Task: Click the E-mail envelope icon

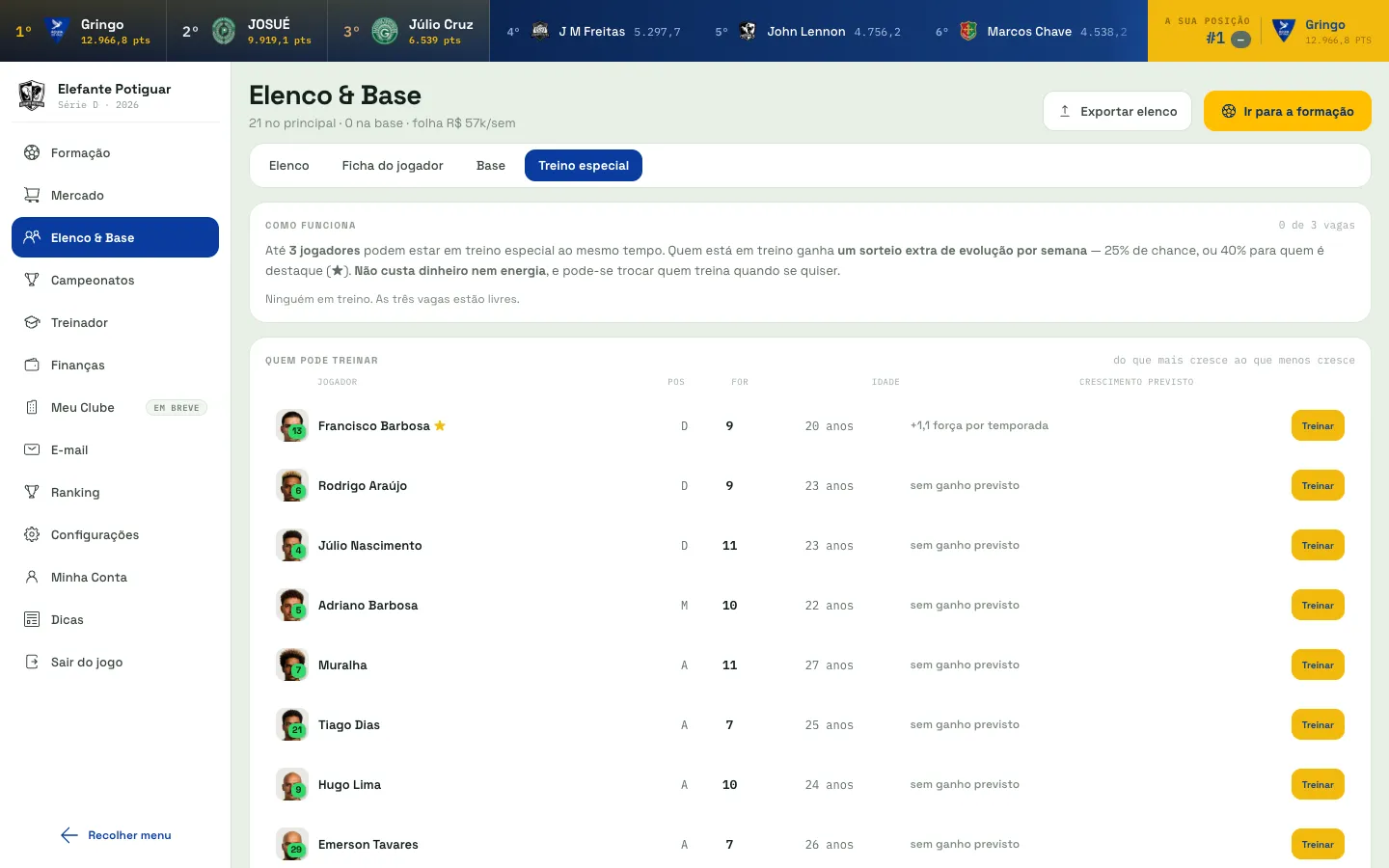Action: [32, 449]
